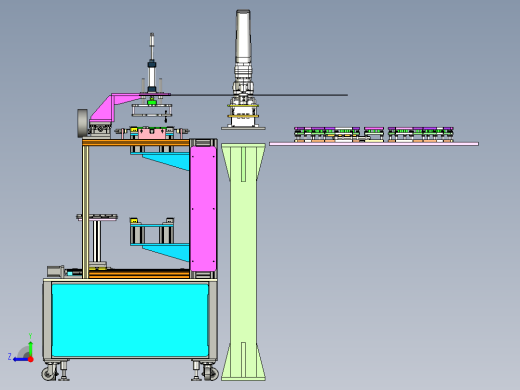Pick the pink fixture block under press
Image resolution: width=520 pixels, height=390 pixels.
click(152, 134)
